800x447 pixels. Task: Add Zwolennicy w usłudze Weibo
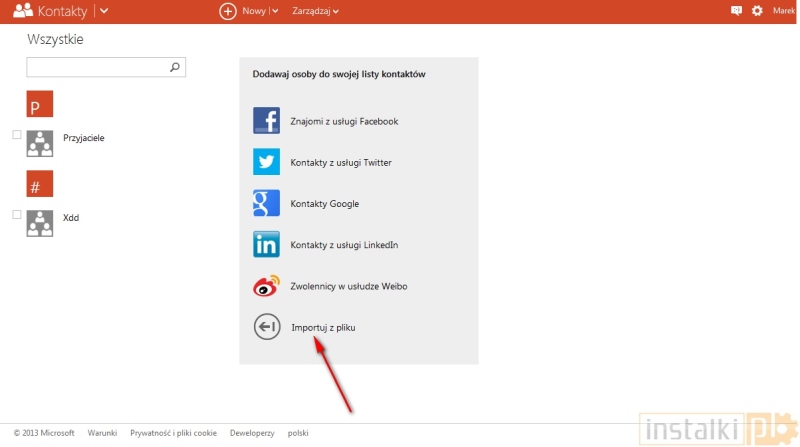pos(348,286)
